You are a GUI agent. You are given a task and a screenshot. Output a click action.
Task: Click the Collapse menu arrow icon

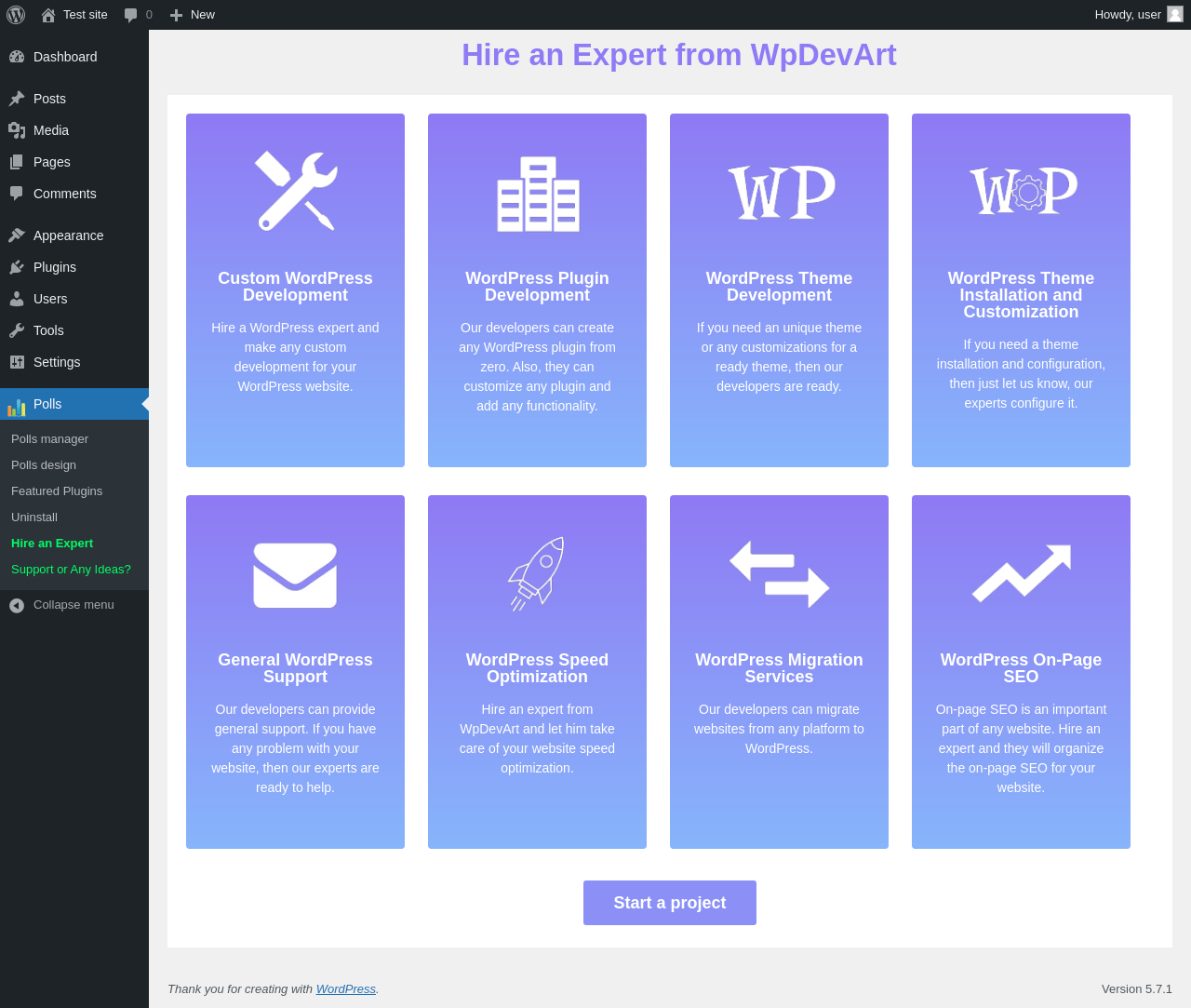click(17, 606)
